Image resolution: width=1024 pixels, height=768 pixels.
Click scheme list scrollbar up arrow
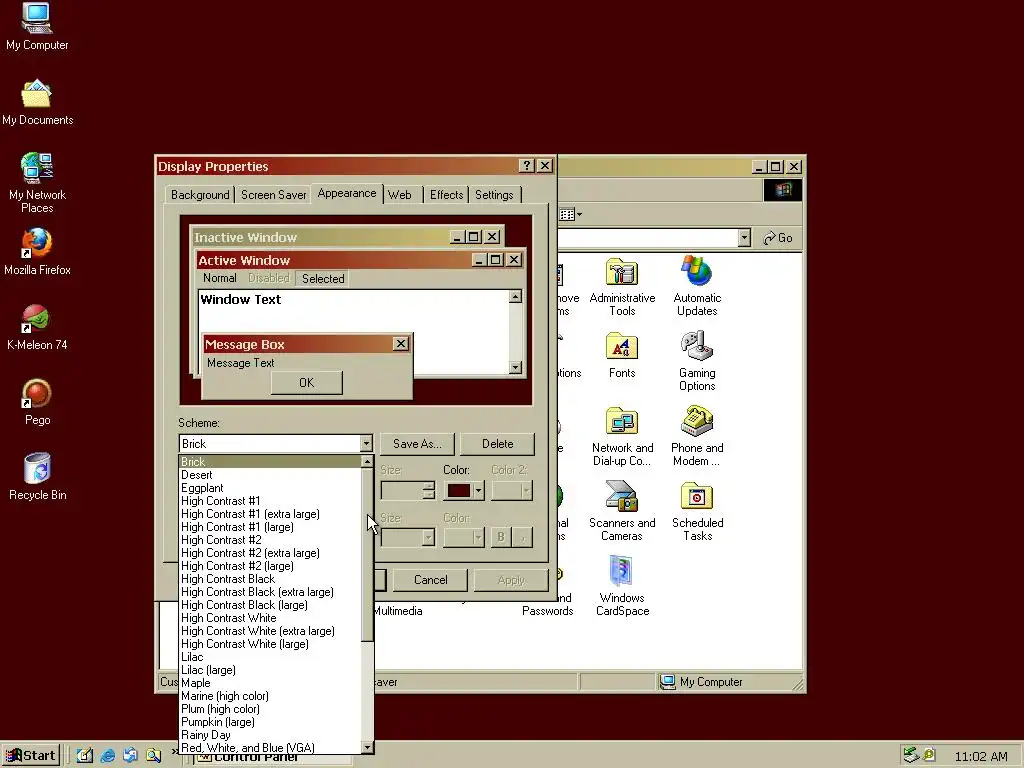367,462
